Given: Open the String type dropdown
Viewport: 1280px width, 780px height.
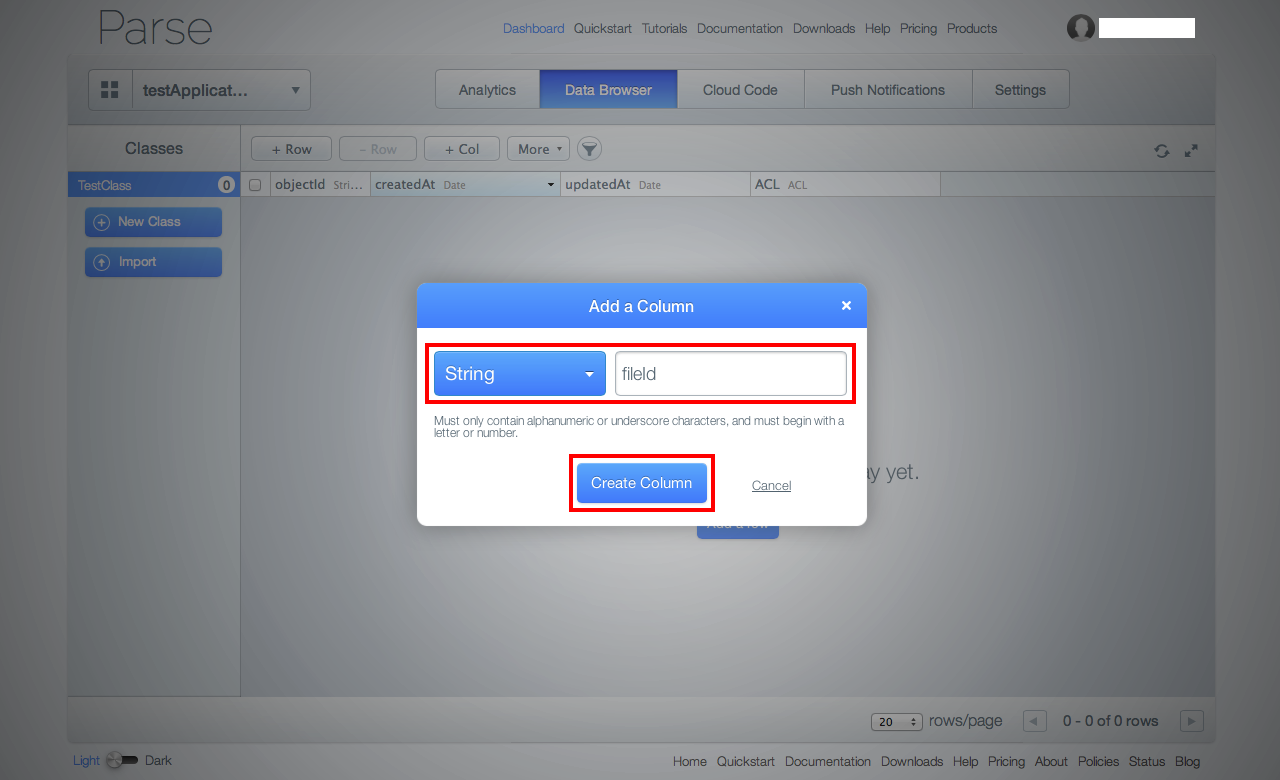Looking at the screenshot, I should 520,374.
